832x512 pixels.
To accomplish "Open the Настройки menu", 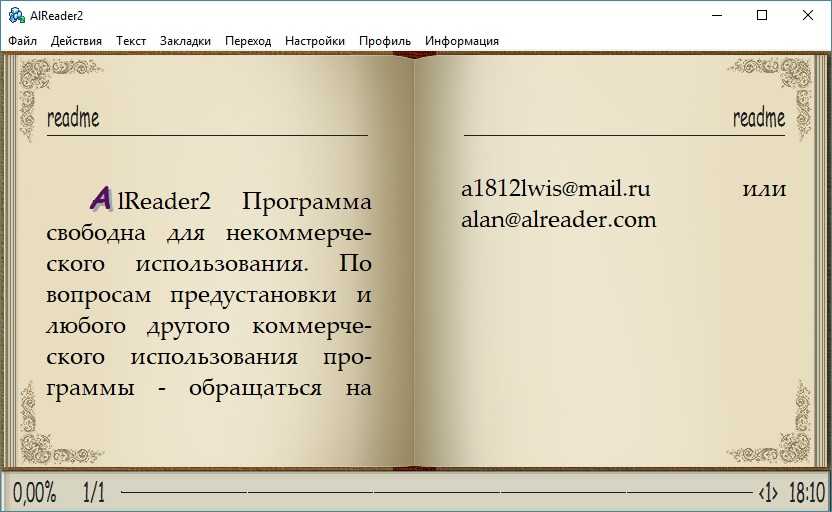I will coord(315,41).
